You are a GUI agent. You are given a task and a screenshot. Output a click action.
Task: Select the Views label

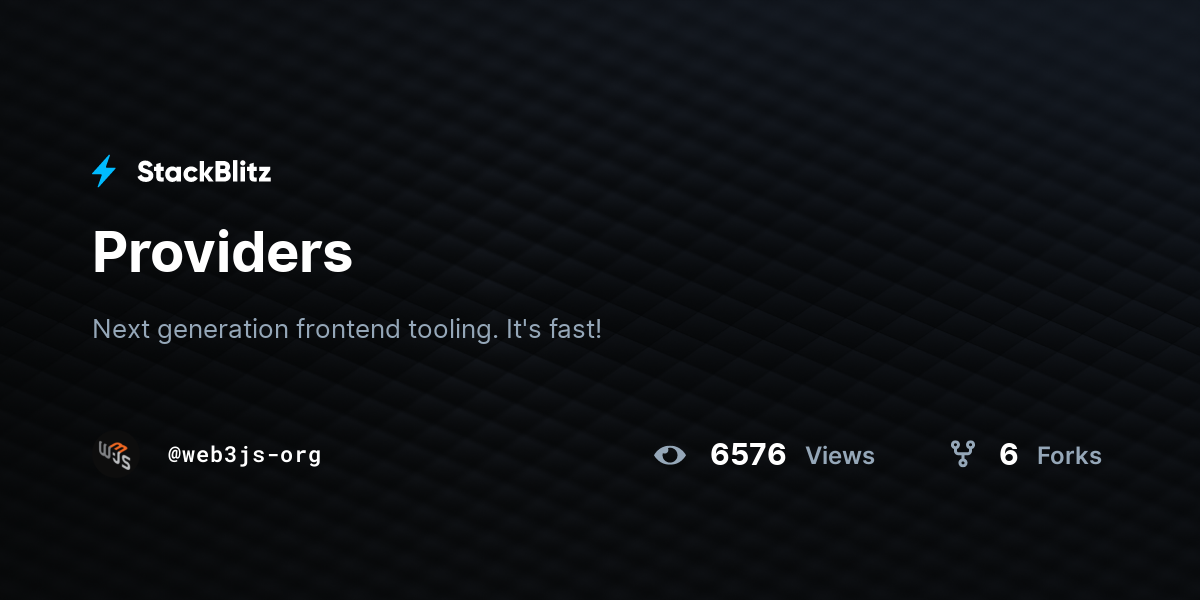pos(840,456)
